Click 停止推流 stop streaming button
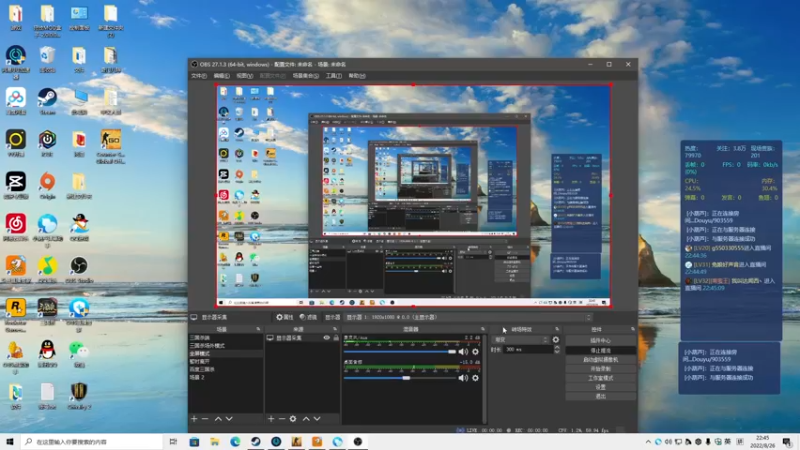Viewport: 800px width, 450px height. tap(601, 351)
